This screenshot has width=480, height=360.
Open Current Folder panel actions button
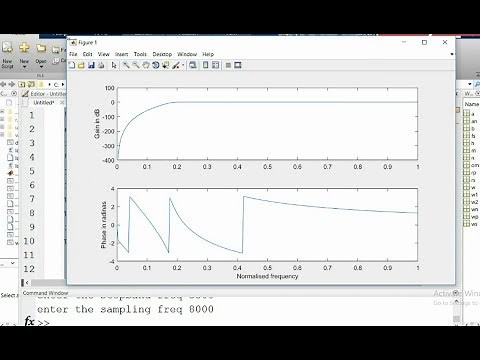click(14, 94)
